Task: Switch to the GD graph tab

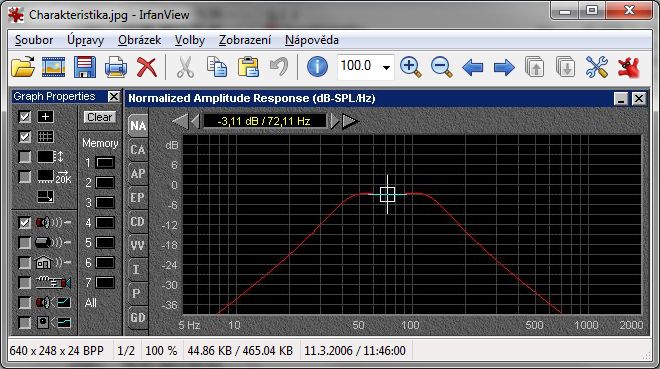Action: 138,317
